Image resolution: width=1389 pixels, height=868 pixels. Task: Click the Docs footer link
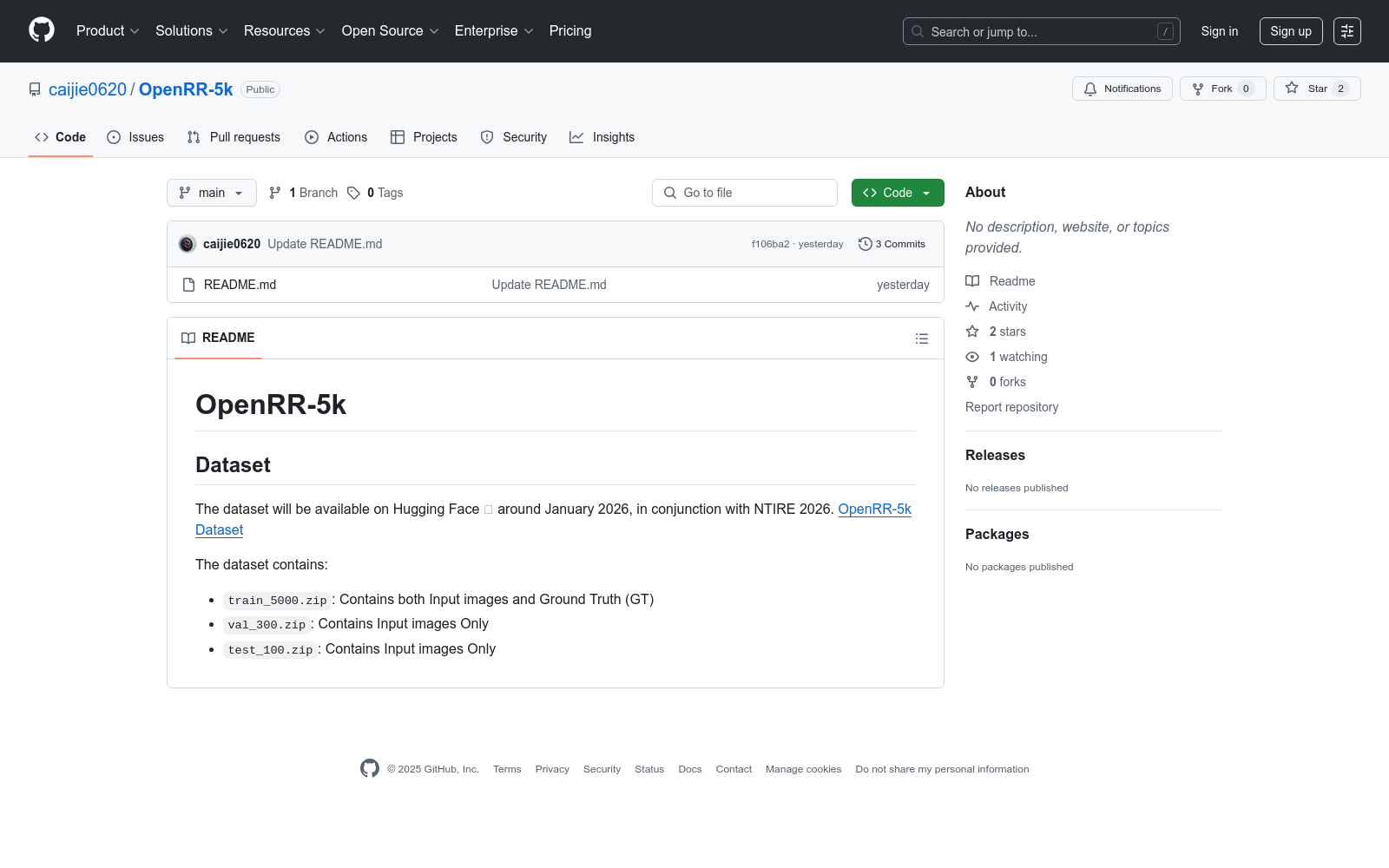pos(690,769)
